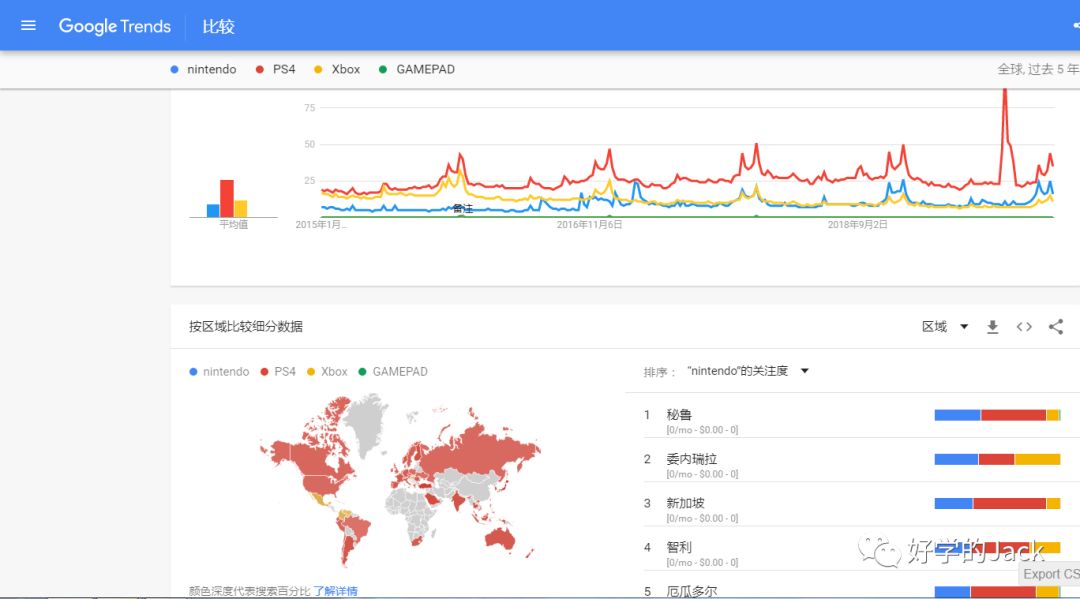Click the red PS4 average bar
The image size is (1080, 599).
pyautogui.click(x=227, y=198)
